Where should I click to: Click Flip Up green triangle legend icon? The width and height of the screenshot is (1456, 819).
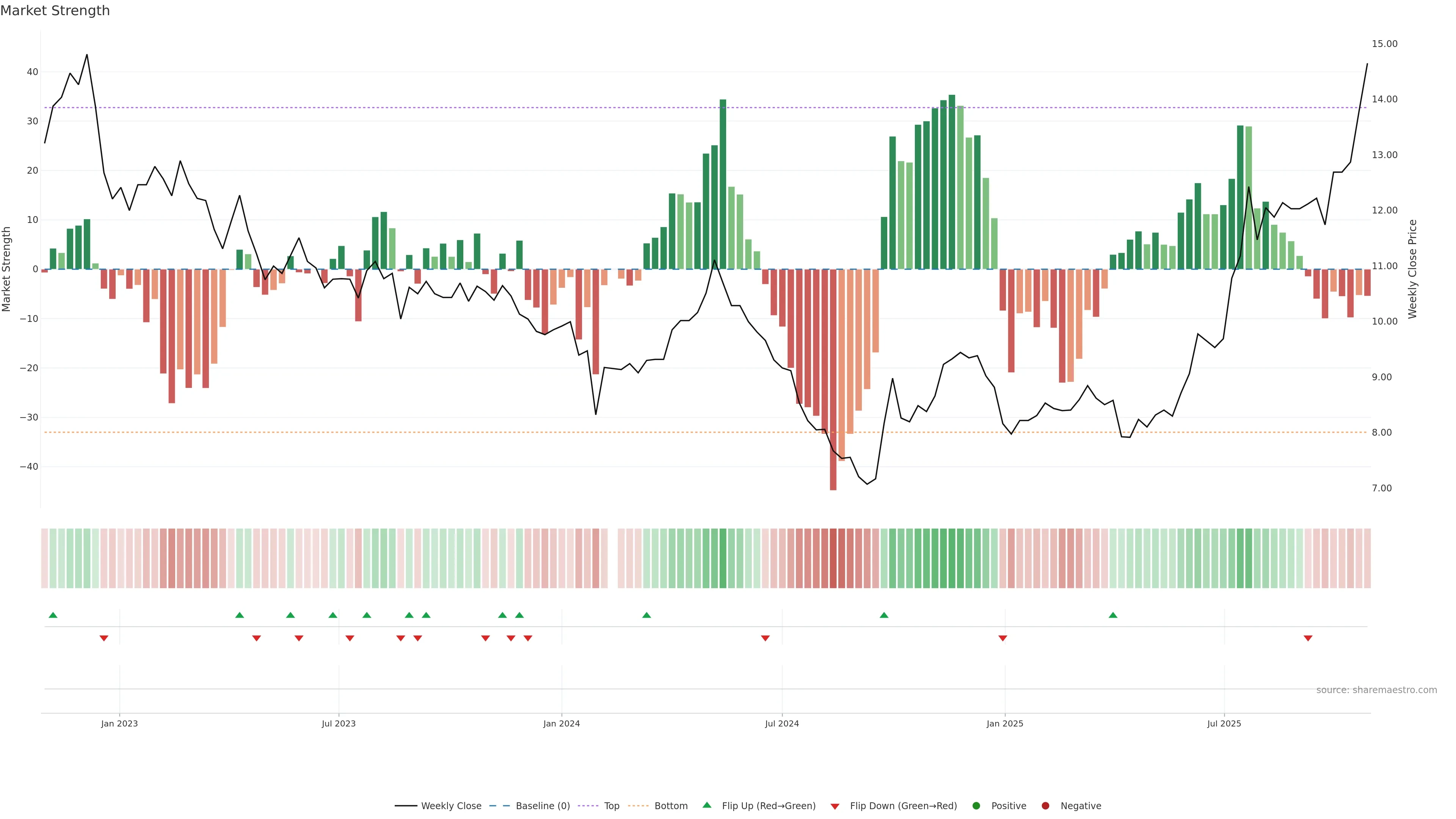point(706,805)
